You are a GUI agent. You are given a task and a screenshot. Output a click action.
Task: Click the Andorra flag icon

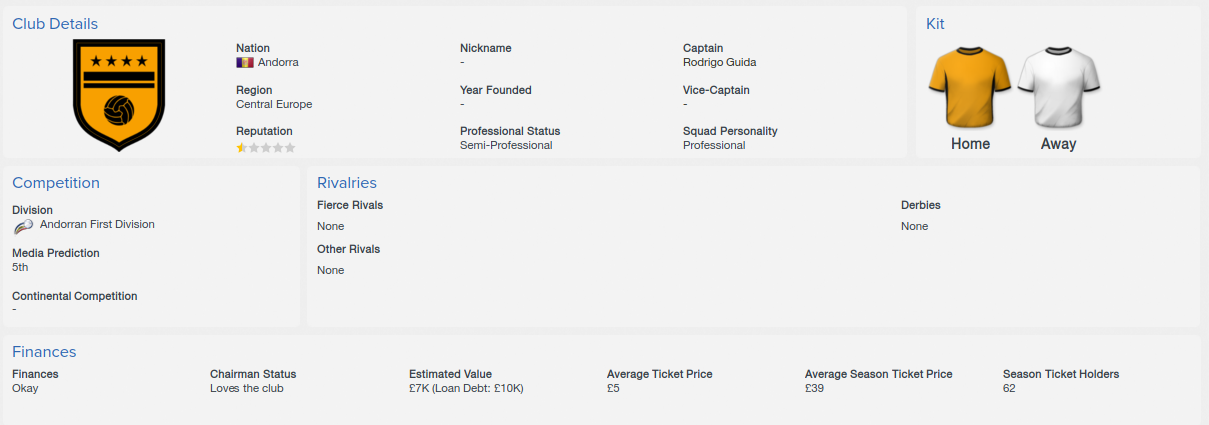(244, 62)
